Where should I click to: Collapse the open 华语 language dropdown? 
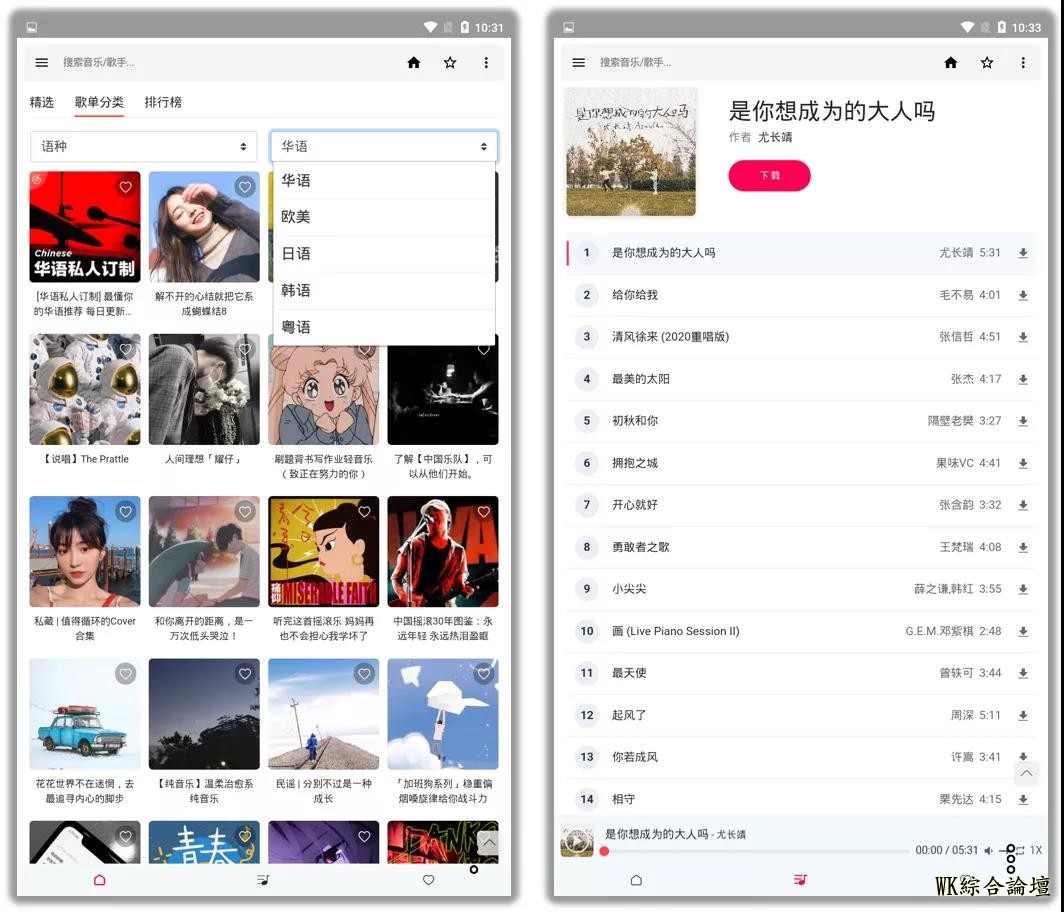click(384, 147)
